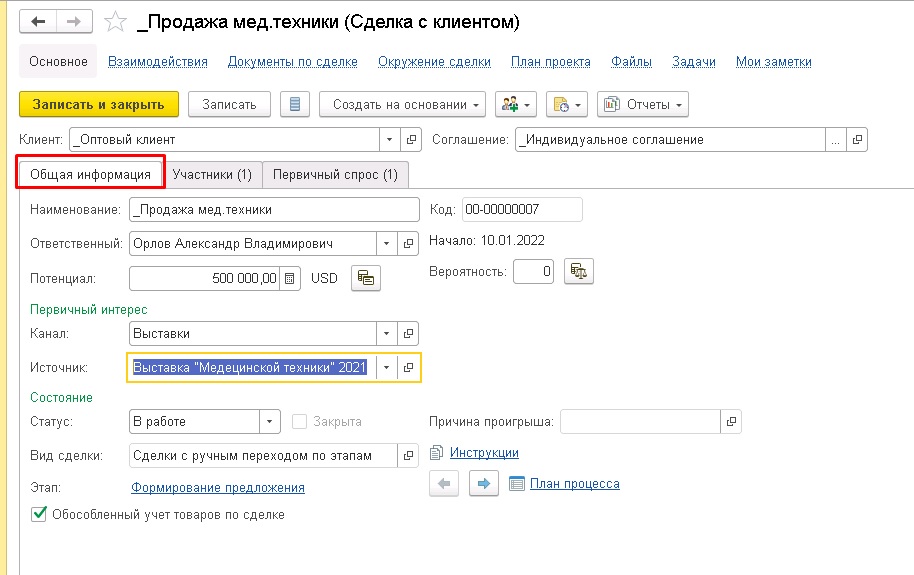Expand the Клиент dropdown list
Screen dimensions: 914x575
(389, 140)
